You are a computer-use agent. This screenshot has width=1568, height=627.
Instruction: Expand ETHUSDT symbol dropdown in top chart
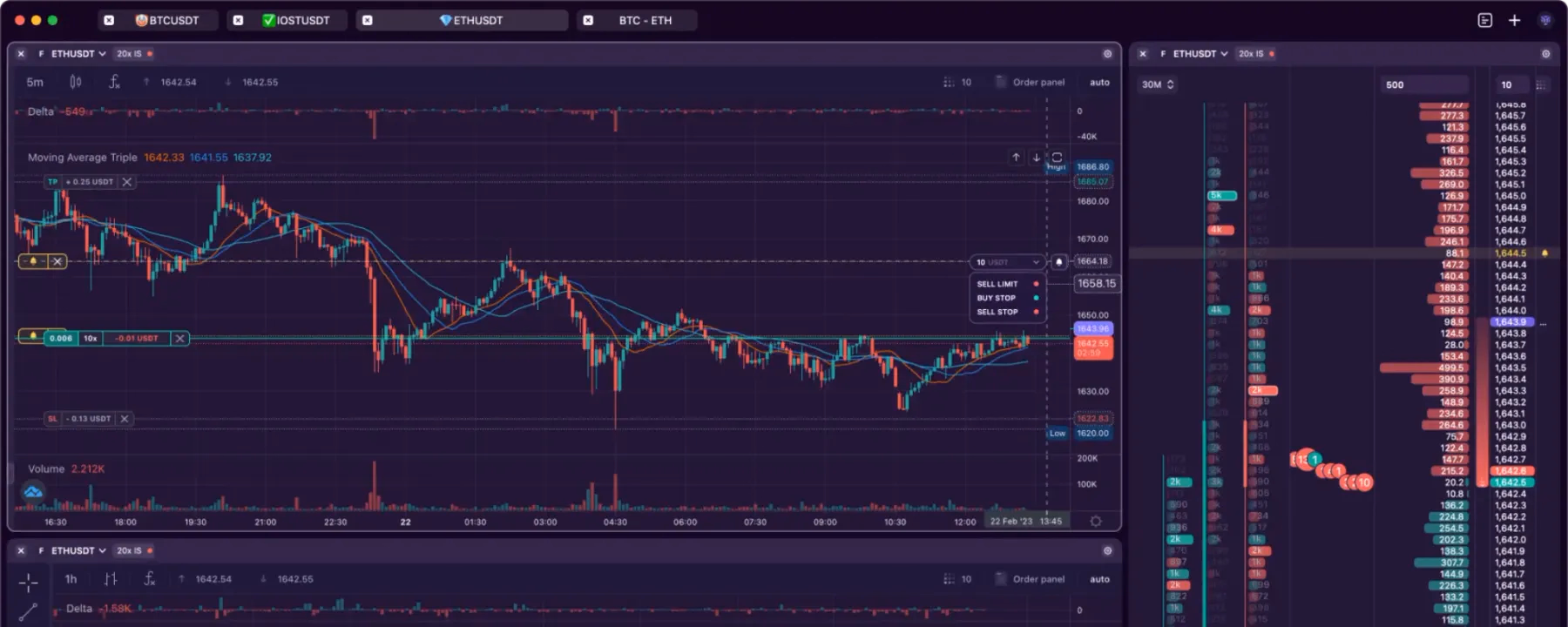coord(78,54)
